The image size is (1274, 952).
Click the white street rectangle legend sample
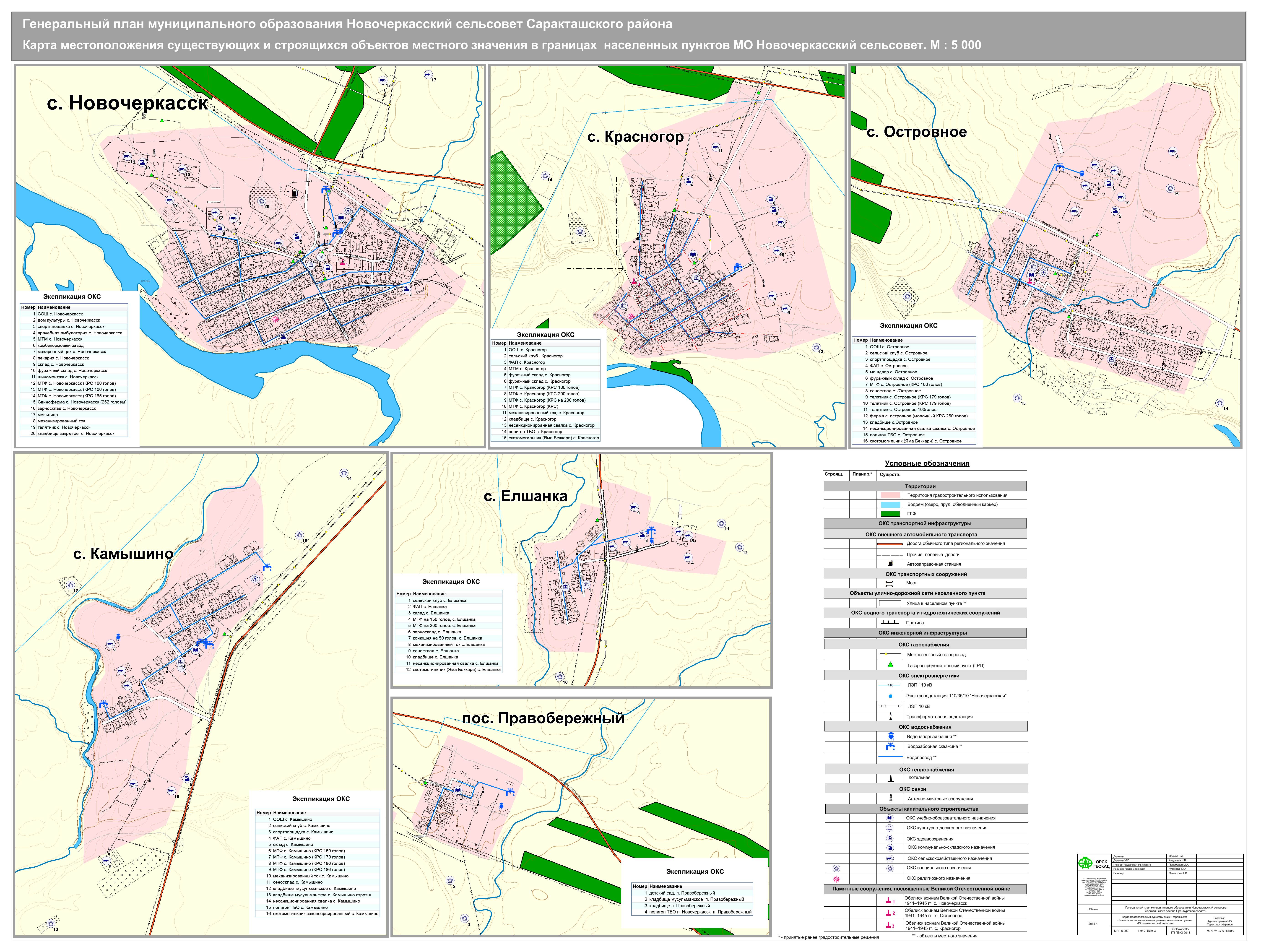890,603
